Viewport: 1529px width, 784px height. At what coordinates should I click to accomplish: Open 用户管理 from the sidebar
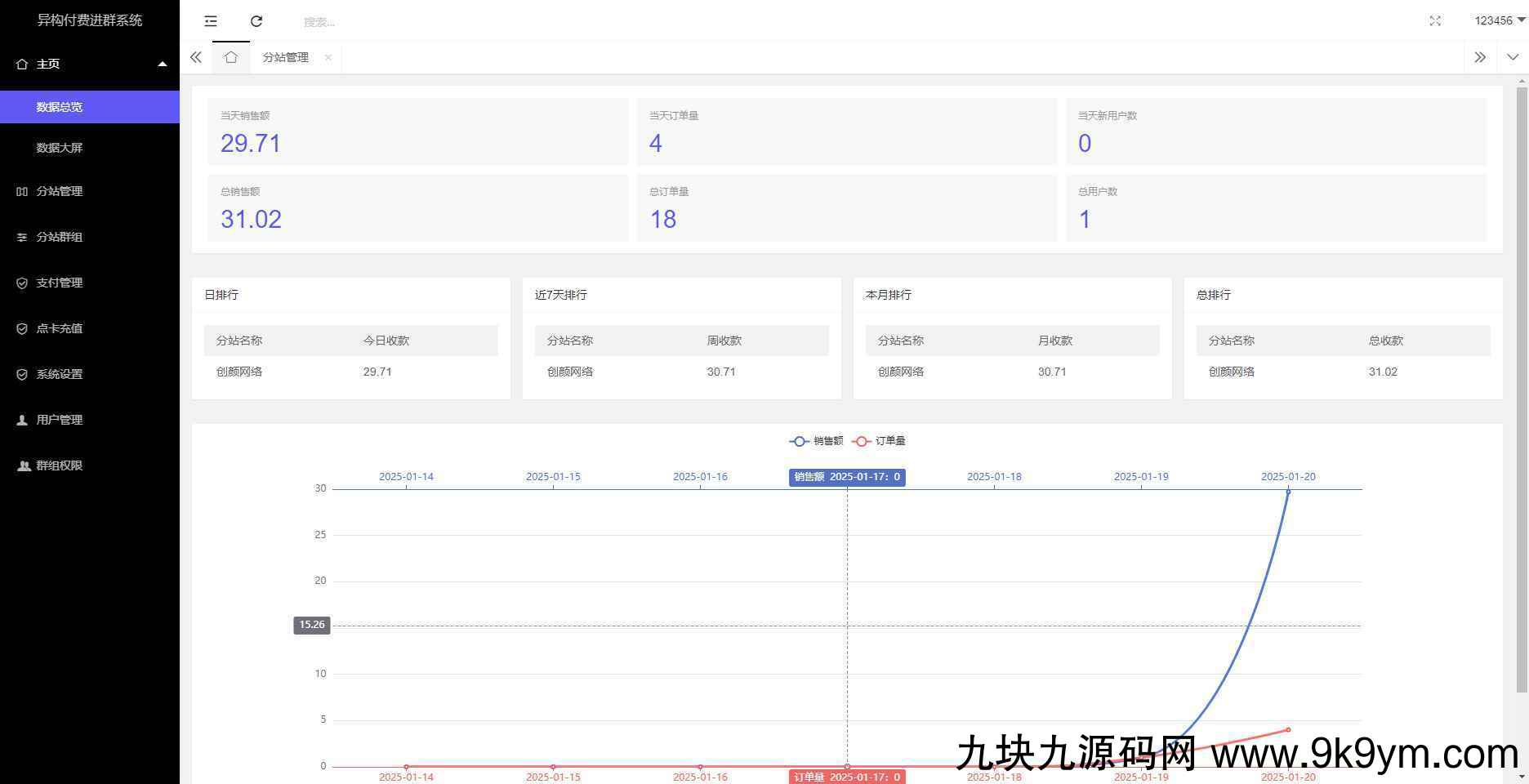[x=60, y=420]
